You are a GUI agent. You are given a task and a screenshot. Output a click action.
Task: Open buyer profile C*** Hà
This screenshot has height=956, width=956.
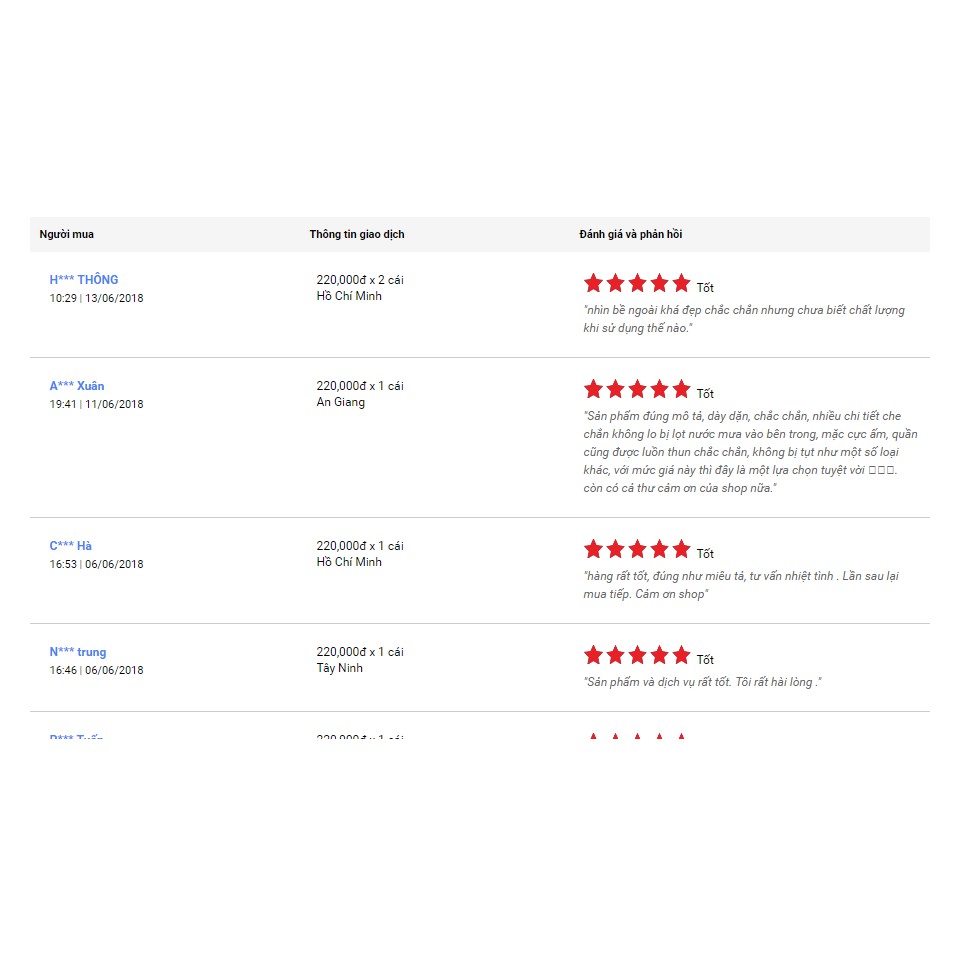pyautogui.click(x=70, y=546)
